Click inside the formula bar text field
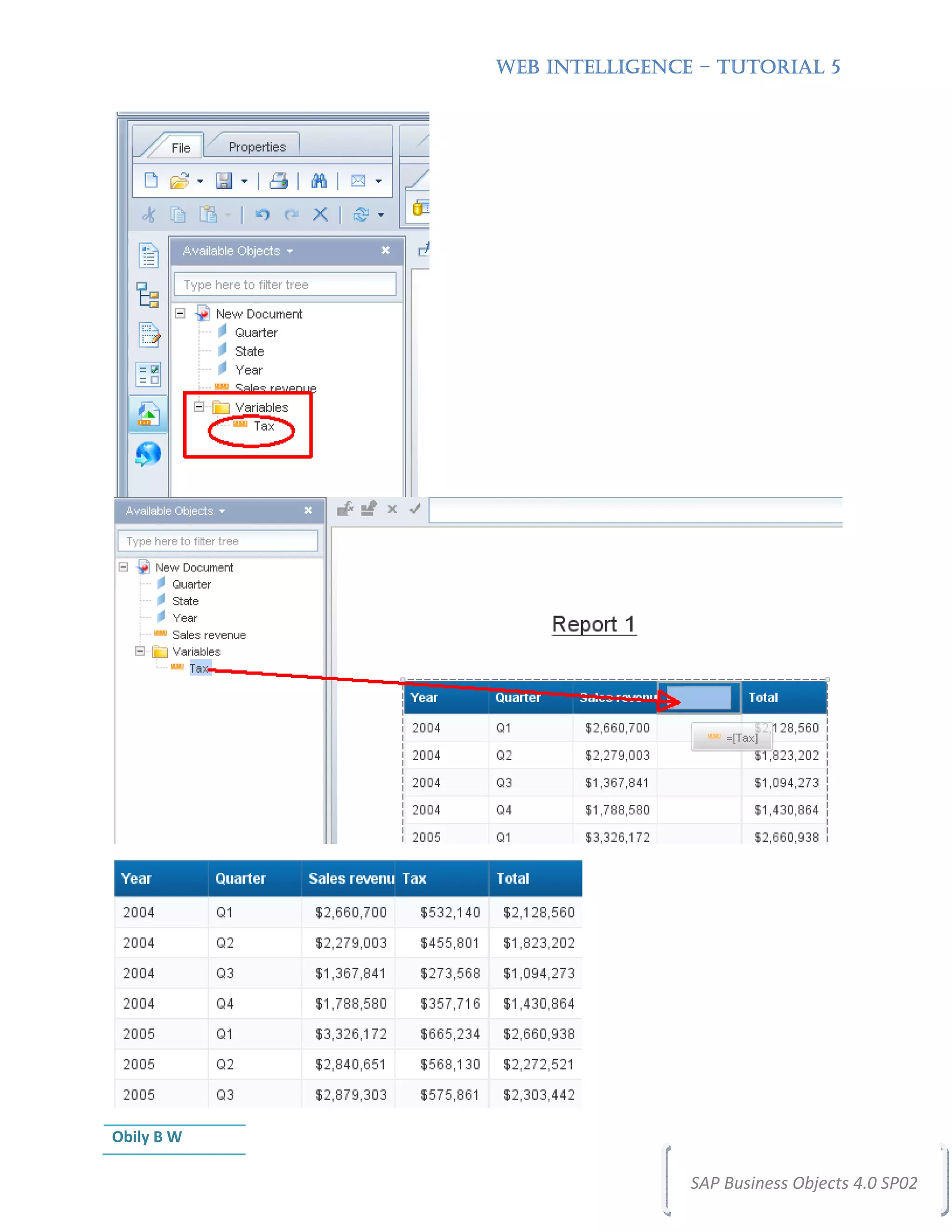 (635, 510)
